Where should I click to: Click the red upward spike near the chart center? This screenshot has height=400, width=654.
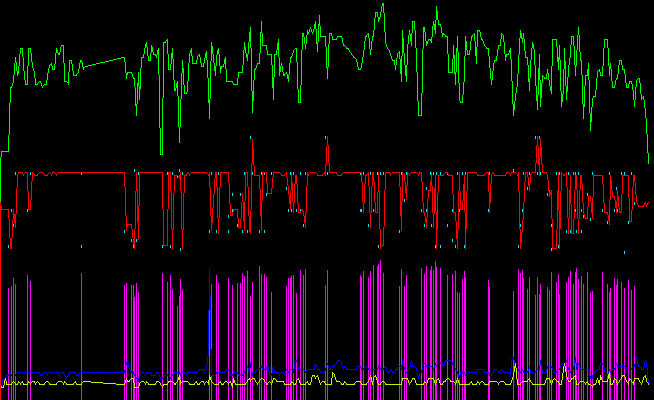[x=327, y=150]
